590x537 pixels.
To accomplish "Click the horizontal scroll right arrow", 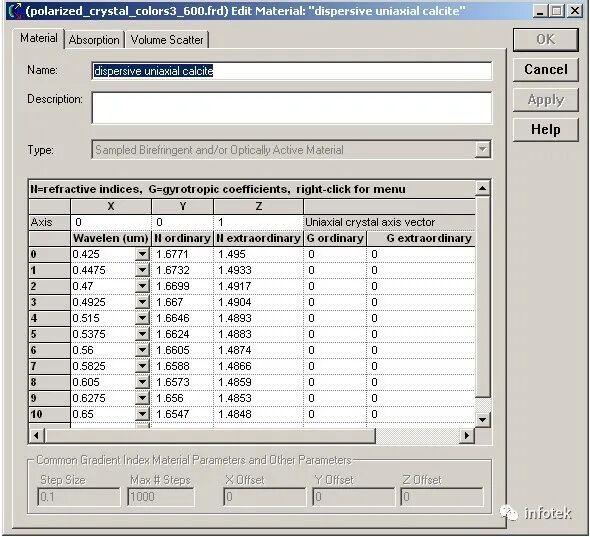I will 467,435.
